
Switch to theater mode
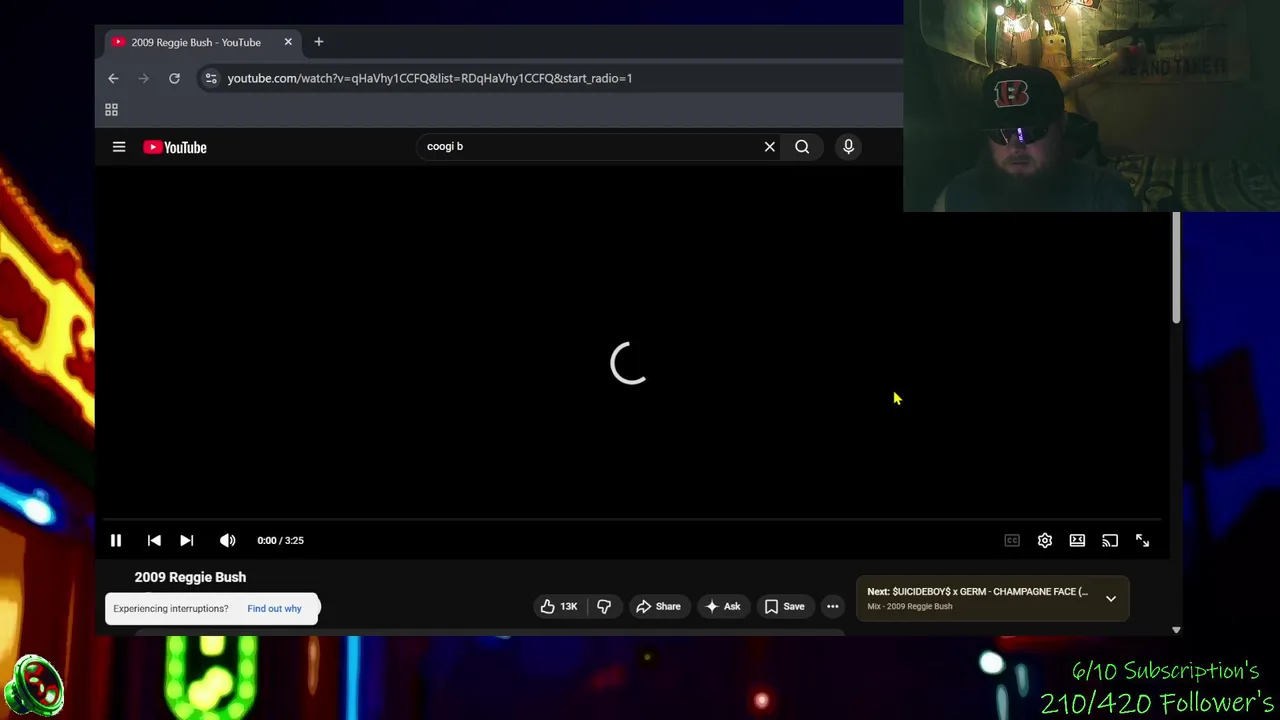(1077, 540)
